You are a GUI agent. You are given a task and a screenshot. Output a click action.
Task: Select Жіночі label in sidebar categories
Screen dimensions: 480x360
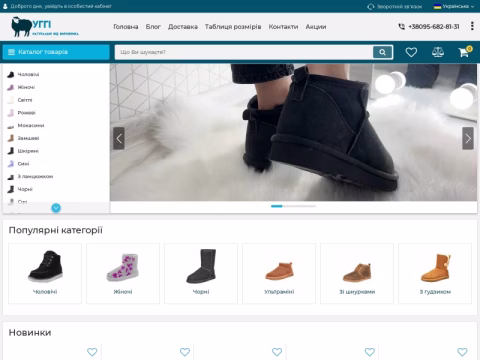tap(26, 87)
